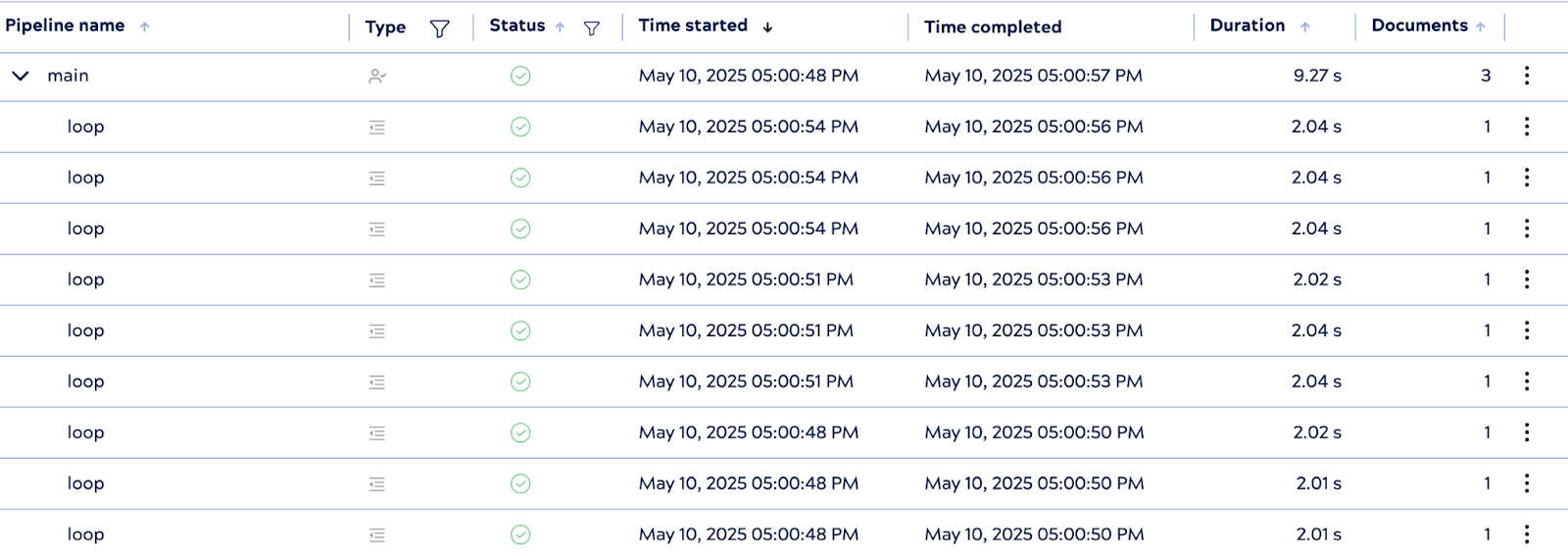Click the Type column header label
Viewport: 1568px width, 557px height.
pyautogui.click(x=385, y=27)
